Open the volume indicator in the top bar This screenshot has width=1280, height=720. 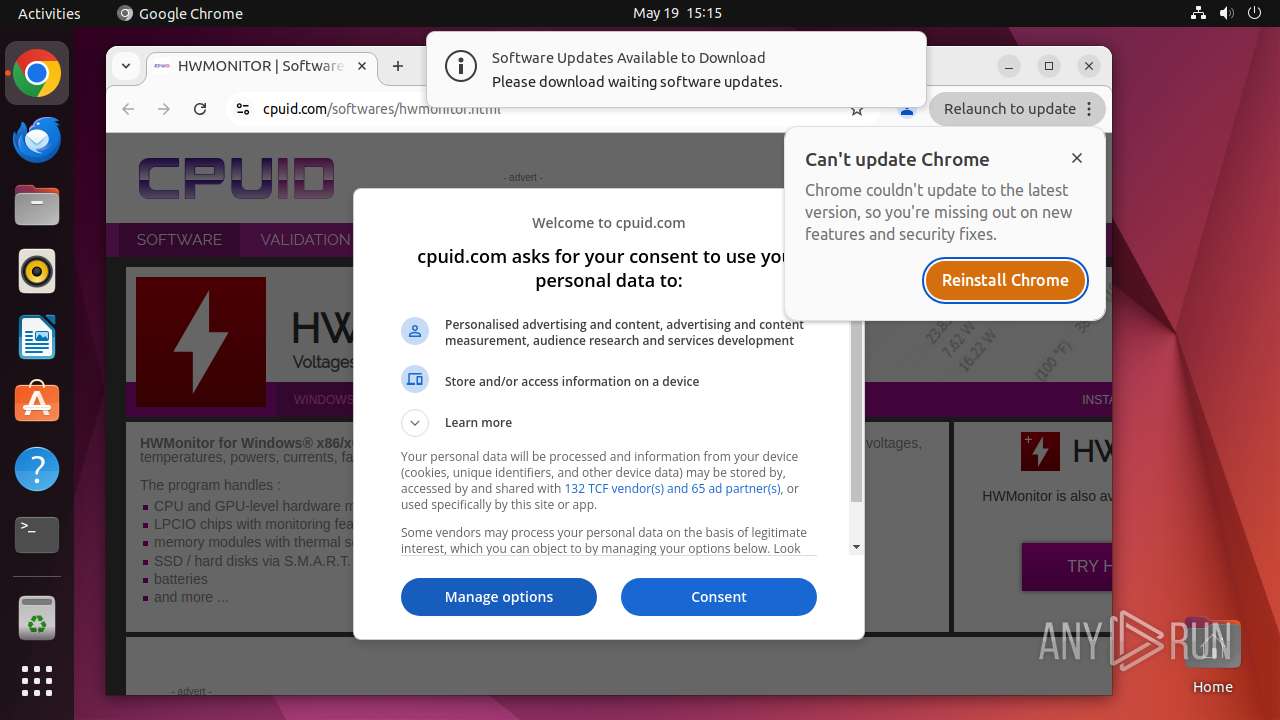(1227, 13)
